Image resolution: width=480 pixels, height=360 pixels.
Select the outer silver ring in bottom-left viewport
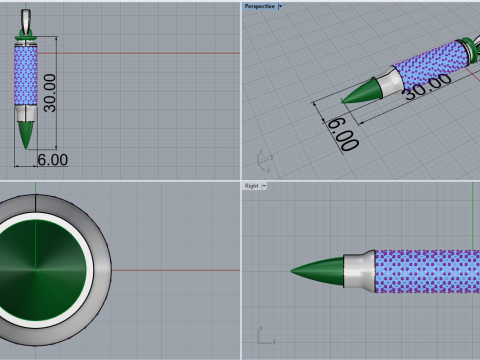(x=104, y=270)
